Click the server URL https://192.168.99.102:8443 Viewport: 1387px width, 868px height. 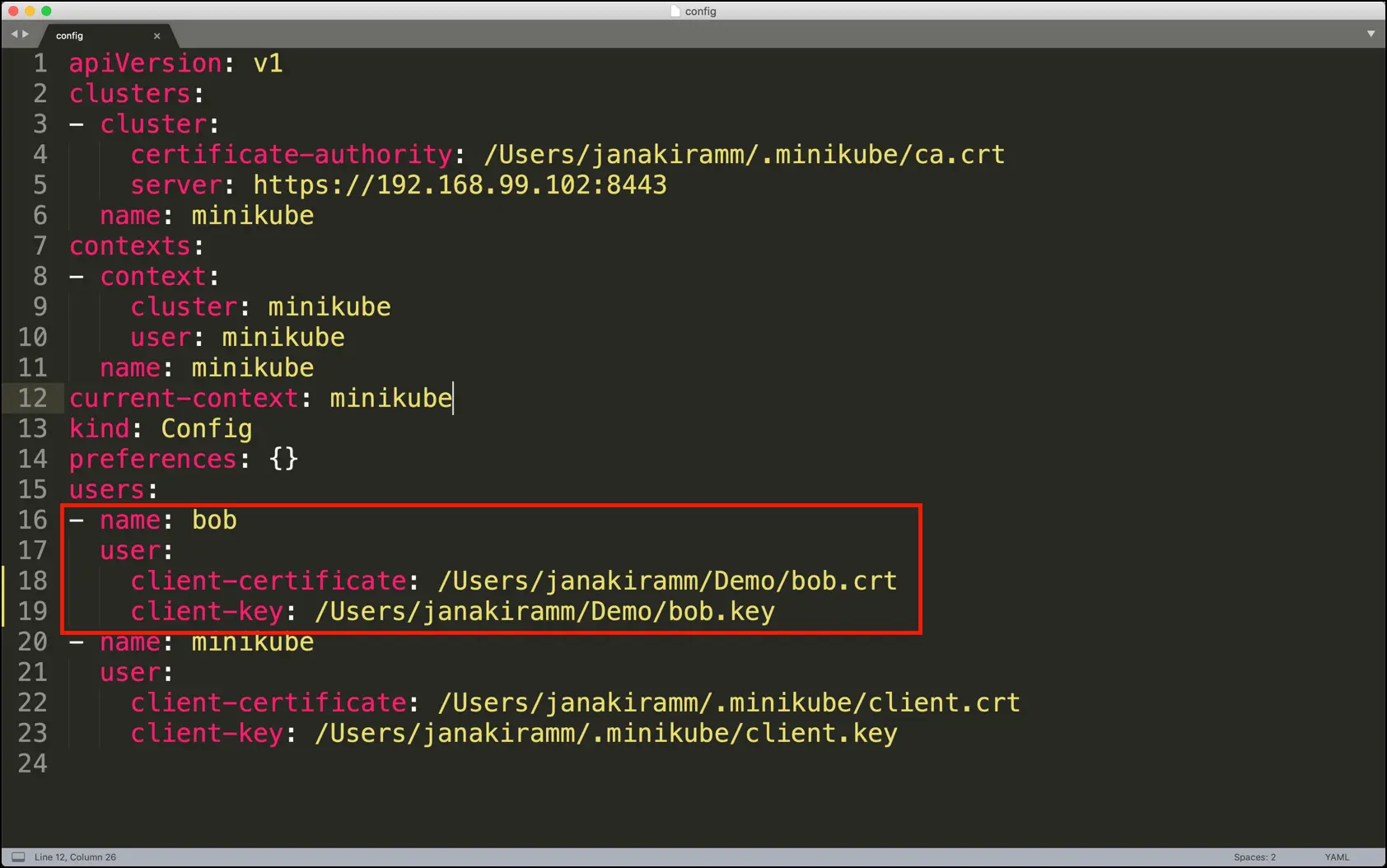click(460, 185)
